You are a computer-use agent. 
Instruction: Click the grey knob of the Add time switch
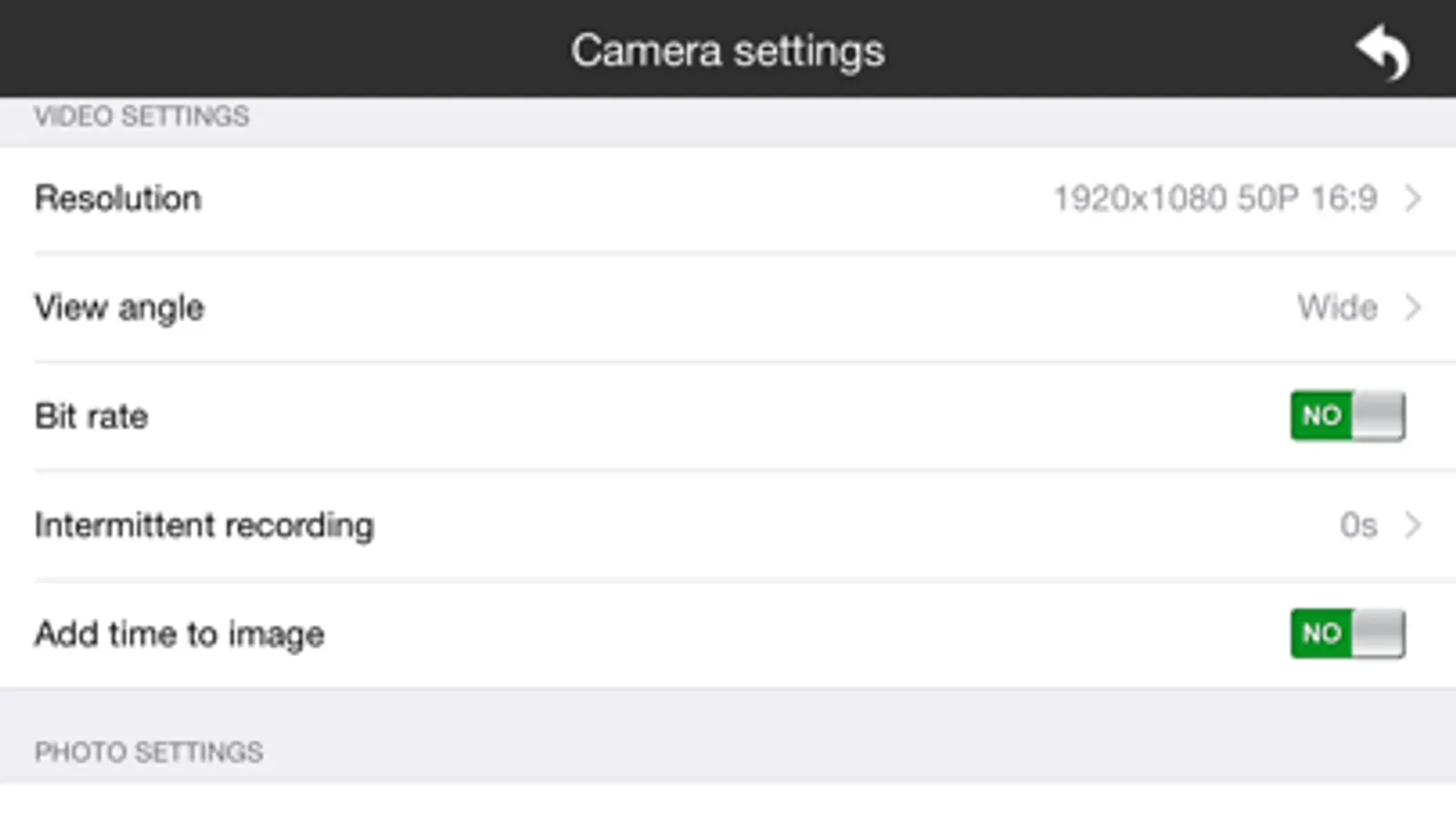1379,634
